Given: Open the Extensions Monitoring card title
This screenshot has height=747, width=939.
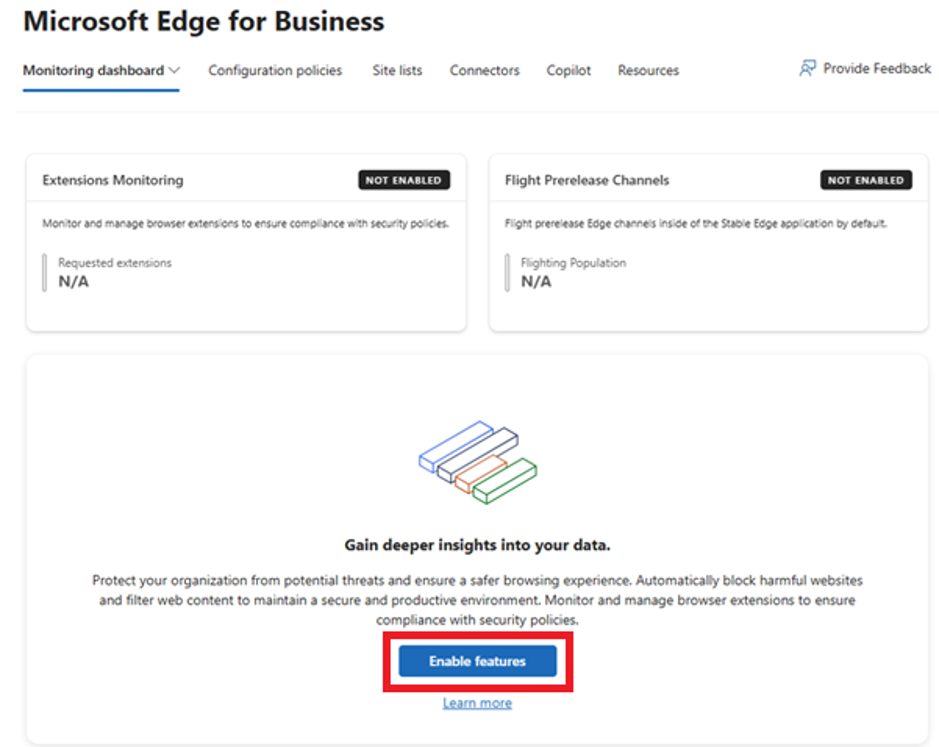Looking at the screenshot, I should pyautogui.click(x=113, y=180).
